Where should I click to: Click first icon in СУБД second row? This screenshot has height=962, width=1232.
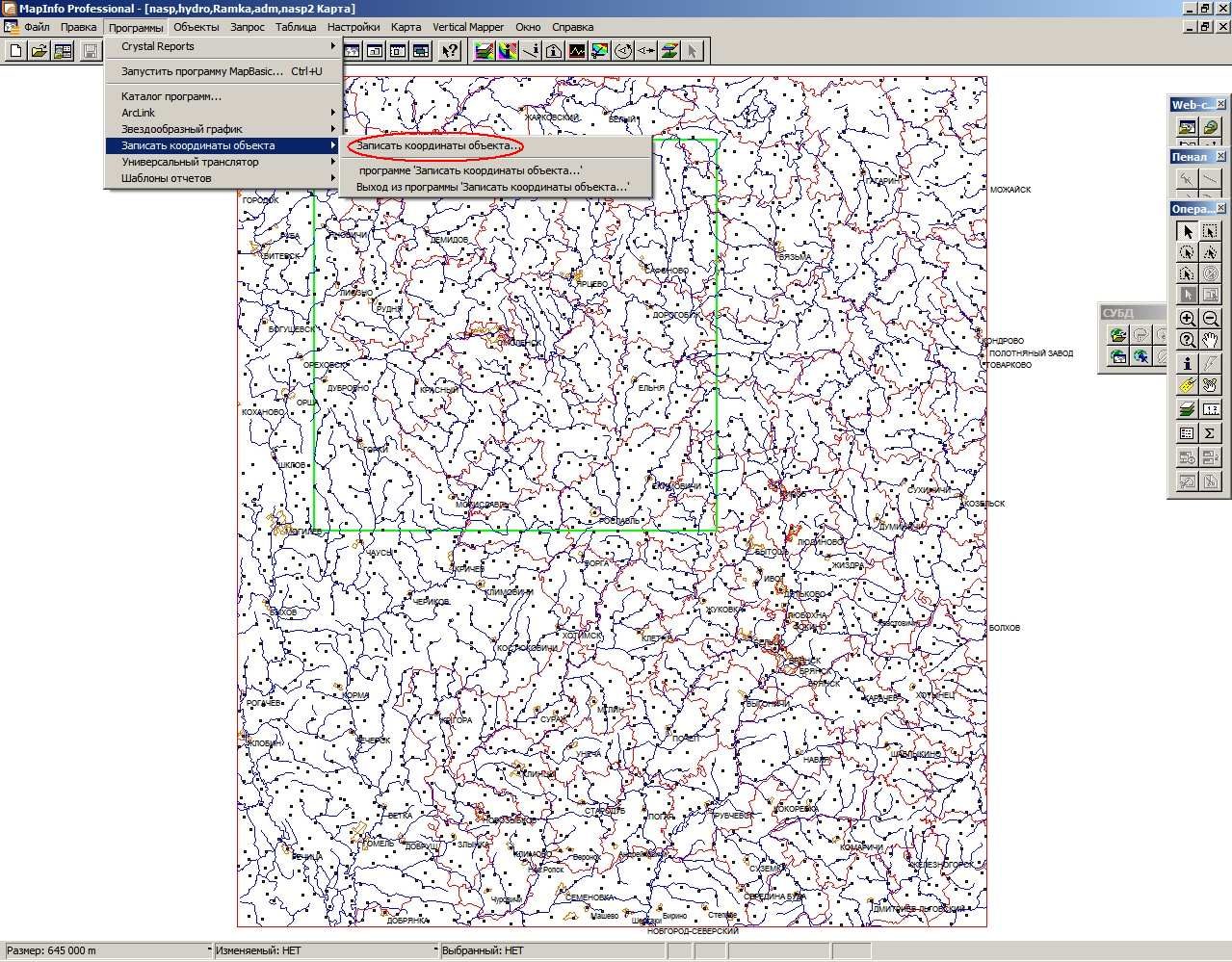1117,356
